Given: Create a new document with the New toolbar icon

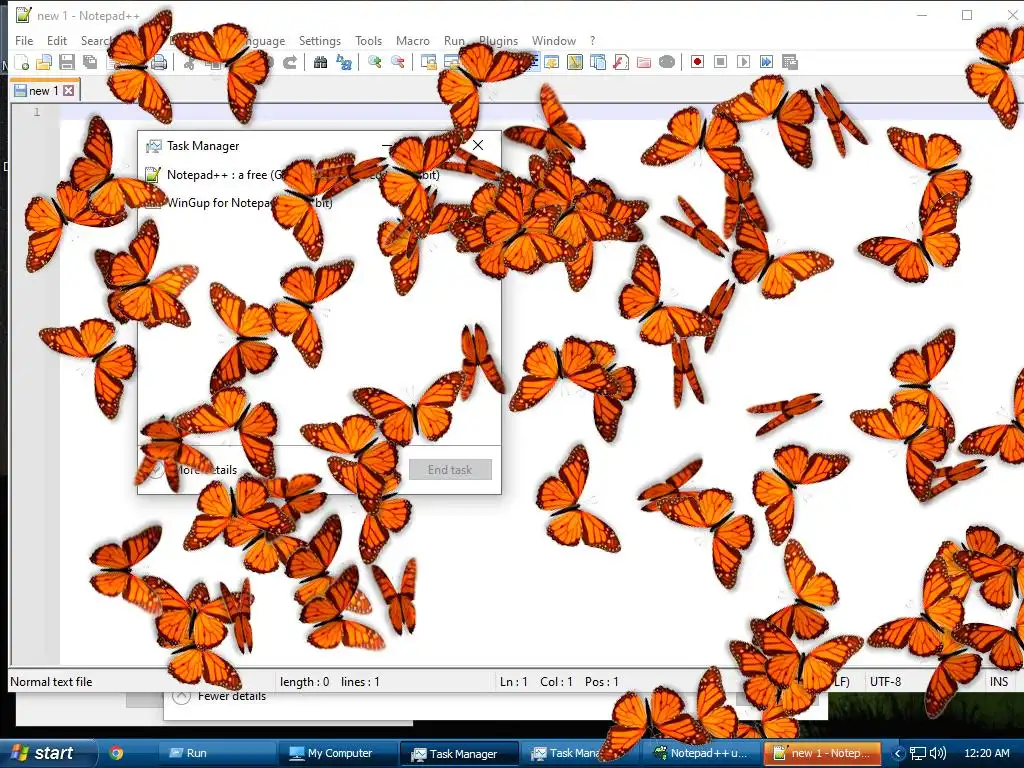Looking at the screenshot, I should (x=22, y=62).
